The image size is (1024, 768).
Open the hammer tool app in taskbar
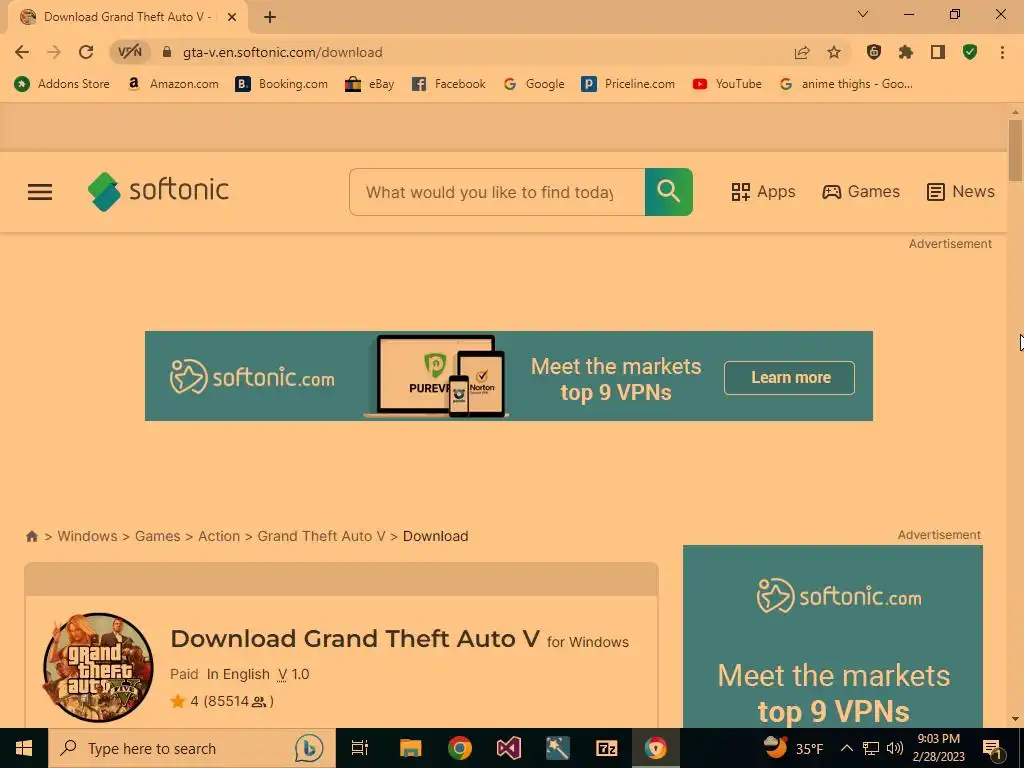pos(558,748)
